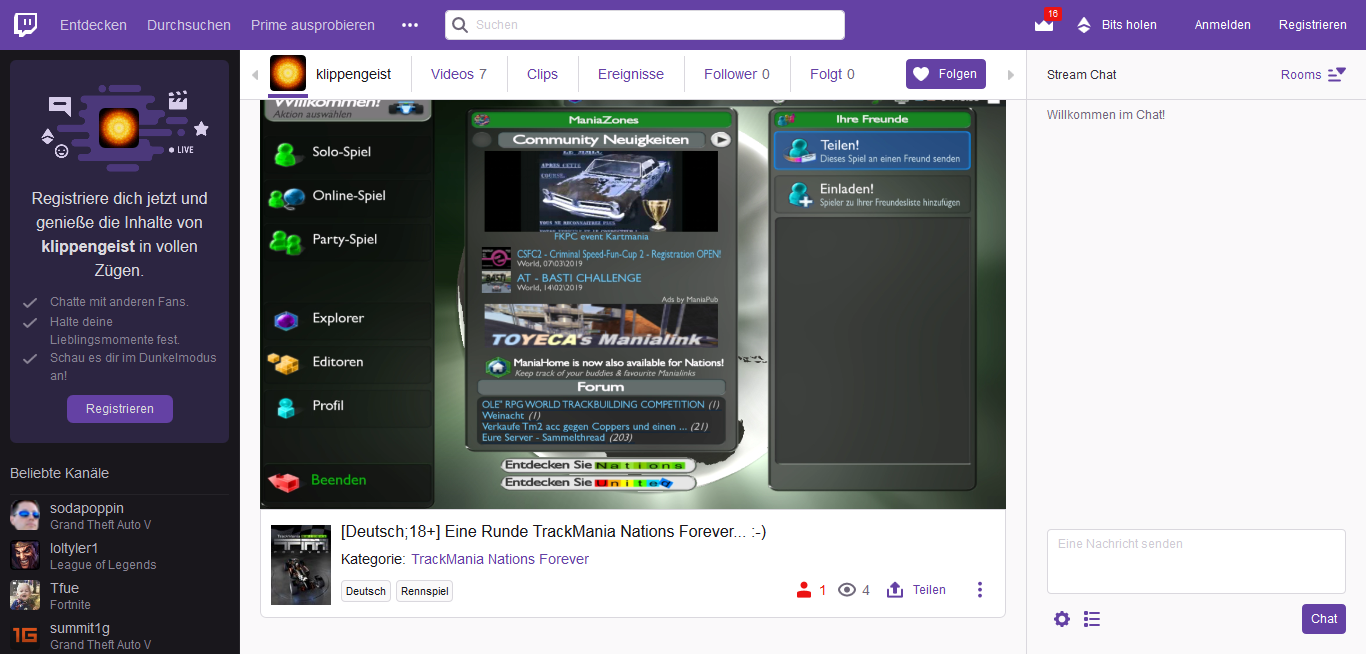
Task: Click the Entdecken Sie Nations banner
Action: 598,465
